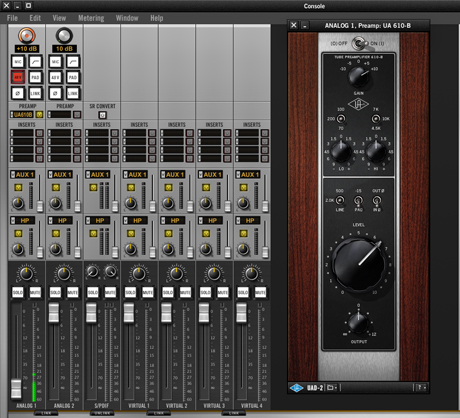Screen dimensions: 460x418
Task: Click the left S/PDIF pan knob
Action: coord(92,272)
